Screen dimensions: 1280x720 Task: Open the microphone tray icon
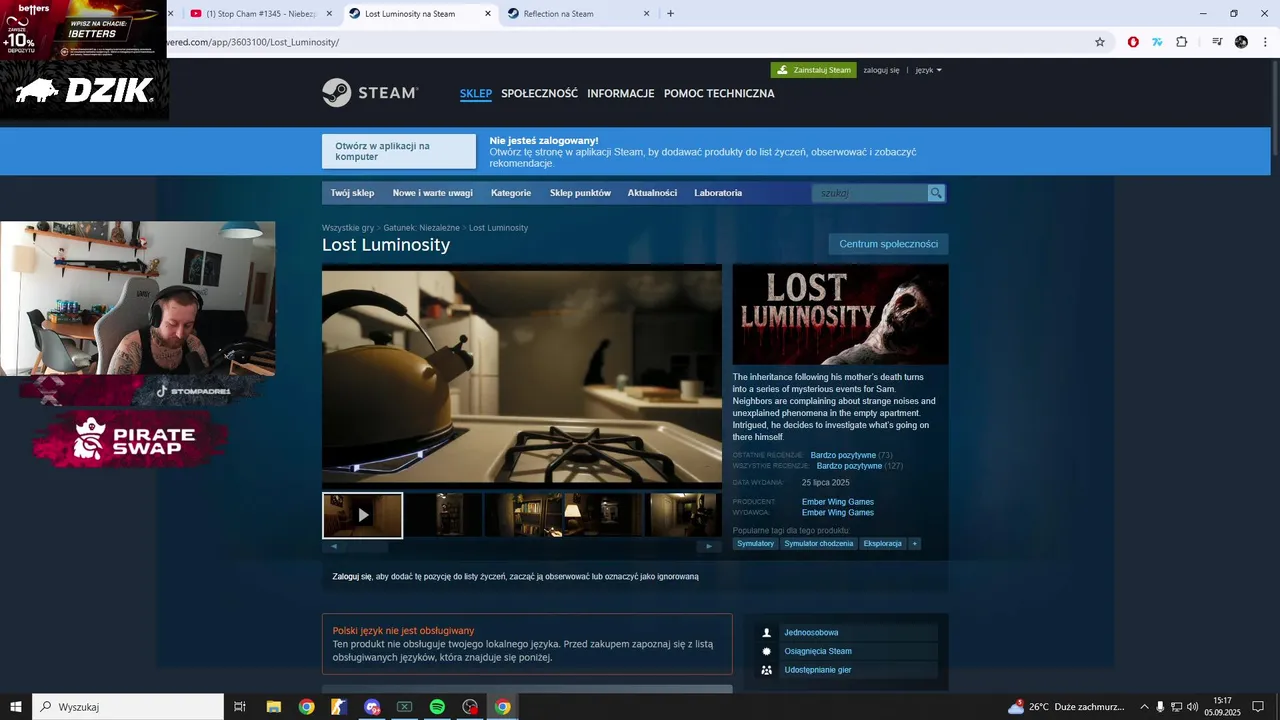click(1160, 707)
